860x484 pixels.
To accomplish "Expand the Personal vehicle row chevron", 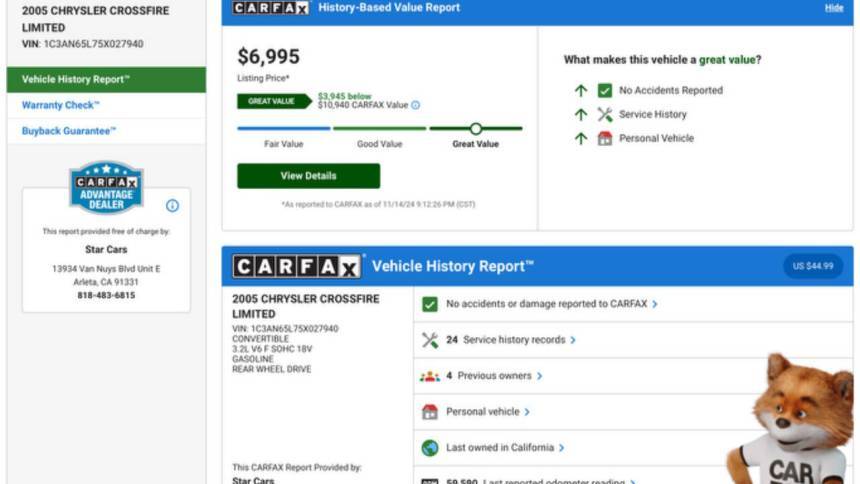I will [x=527, y=412].
